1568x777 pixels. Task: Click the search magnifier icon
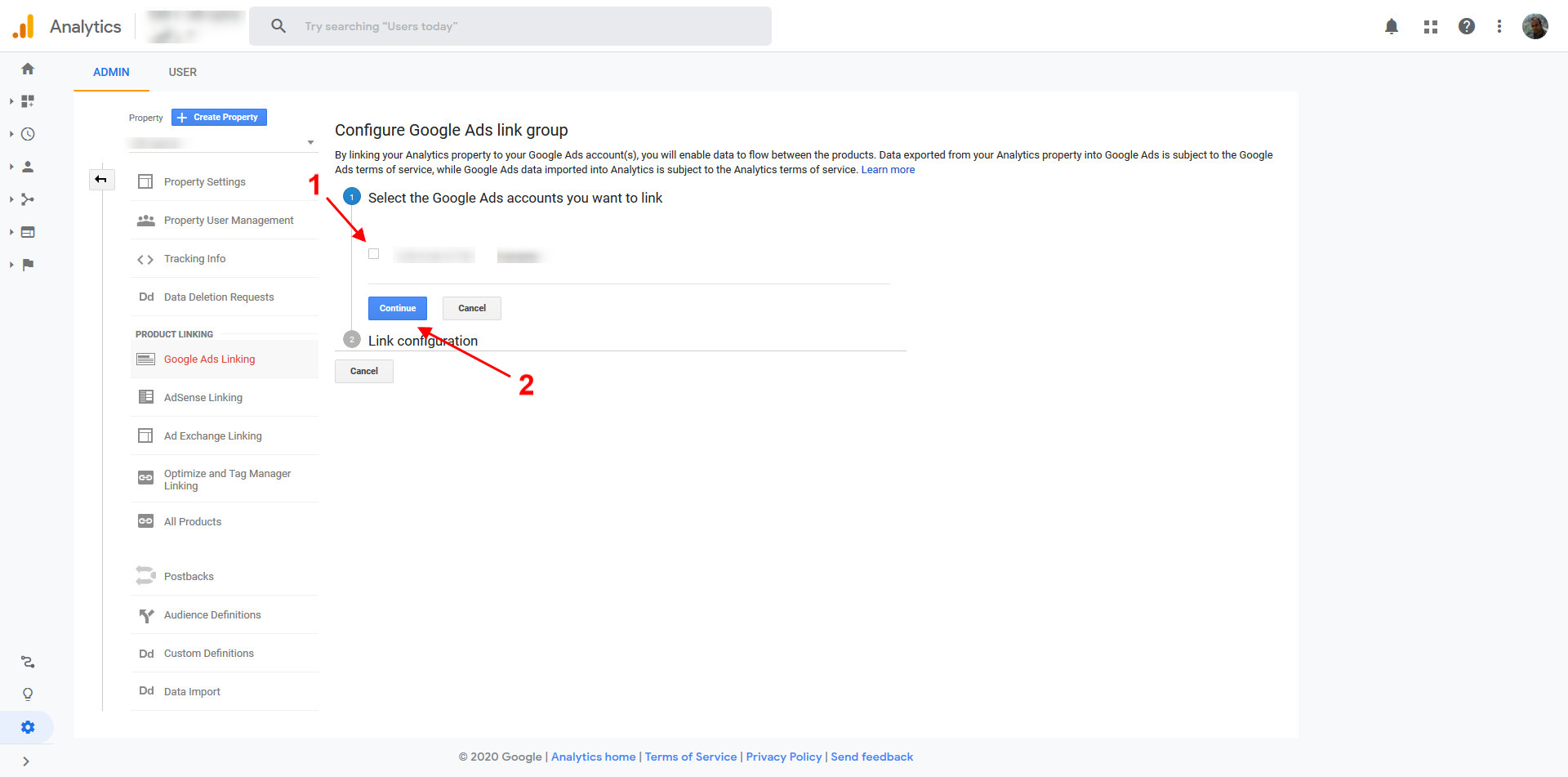coord(278,26)
